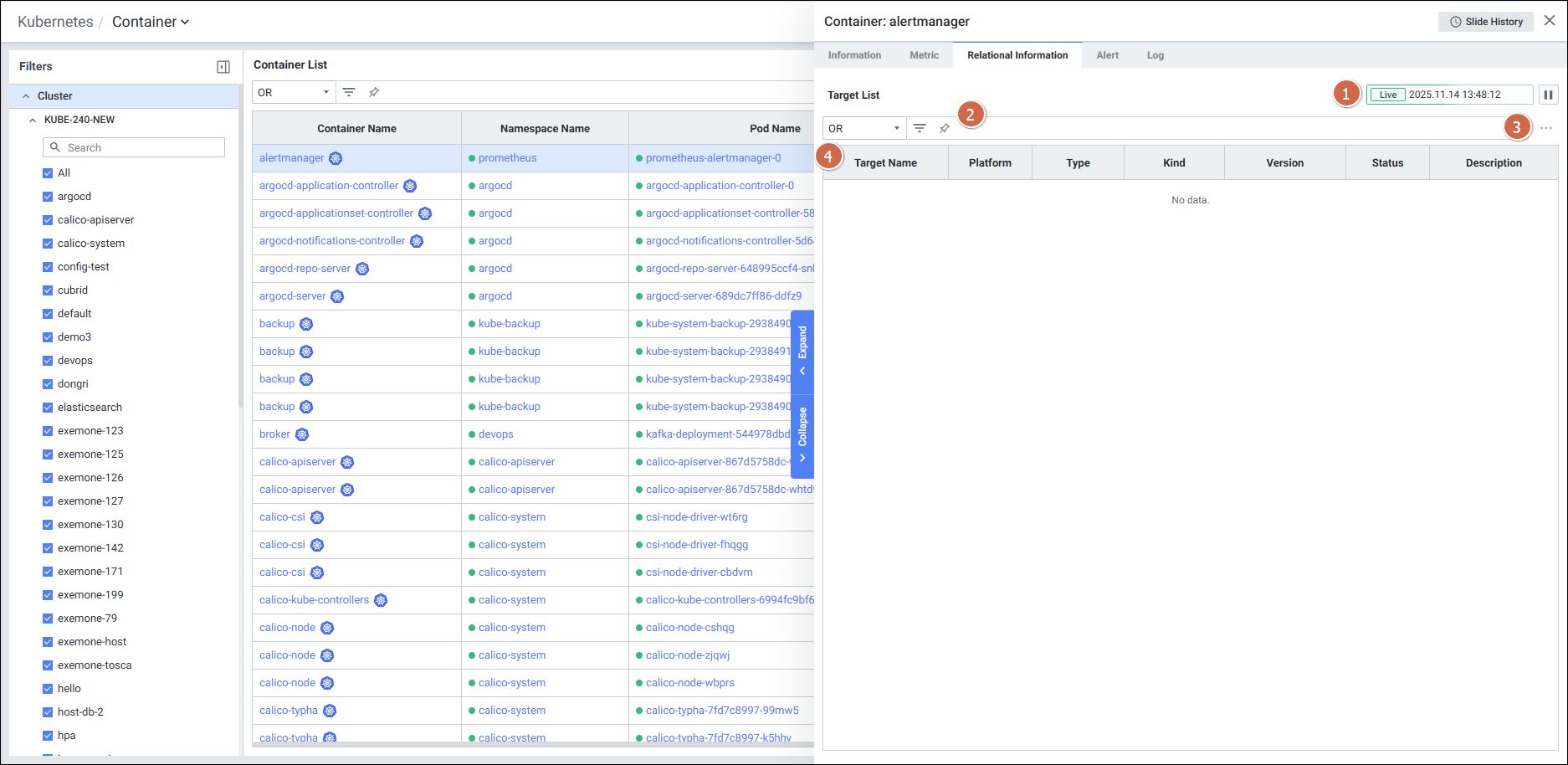Click the Kubernetes icon beside alertmanager
The height and width of the screenshot is (765, 1568).
click(336, 158)
